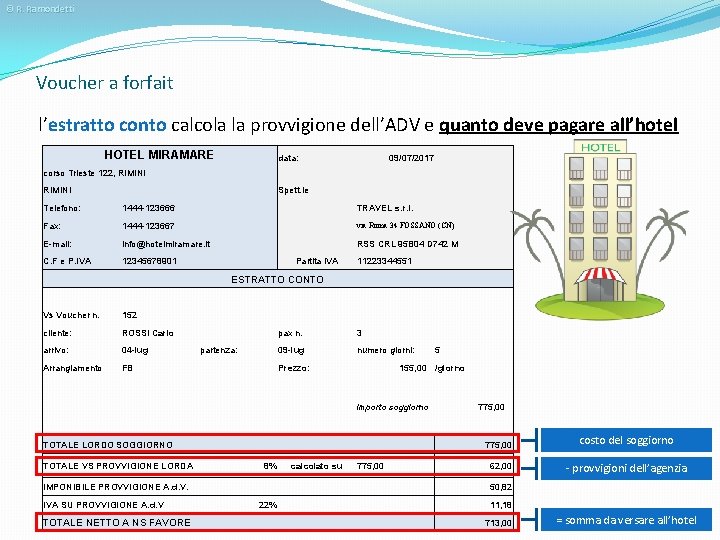The height and width of the screenshot is (540, 720).
Task: Click the FOSSANO (CN) address line
Action: point(405,225)
